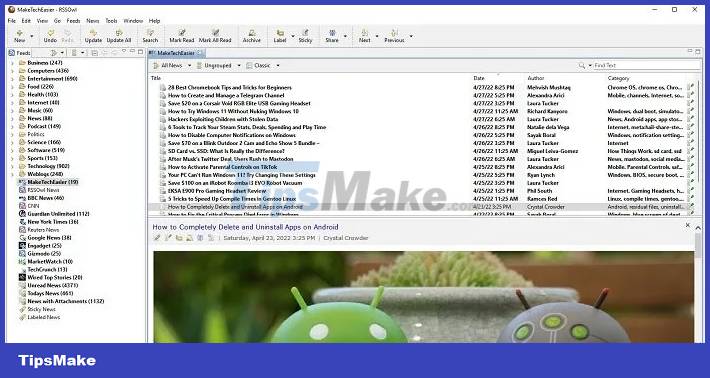Click article headline link in preview pane
This screenshot has width=710, height=378.
point(245,227)
